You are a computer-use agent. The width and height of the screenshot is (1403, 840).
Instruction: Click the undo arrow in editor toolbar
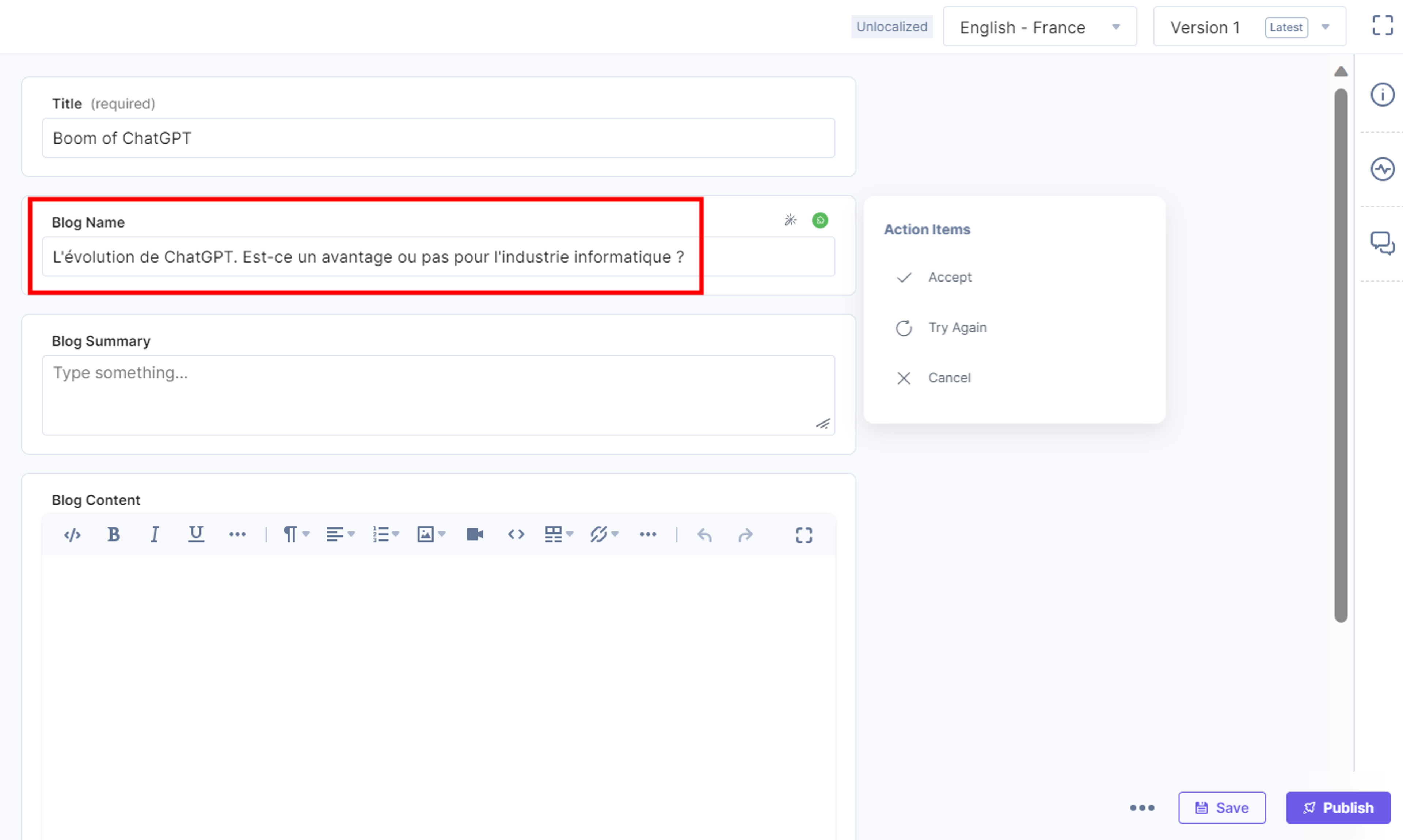[704, 534]
